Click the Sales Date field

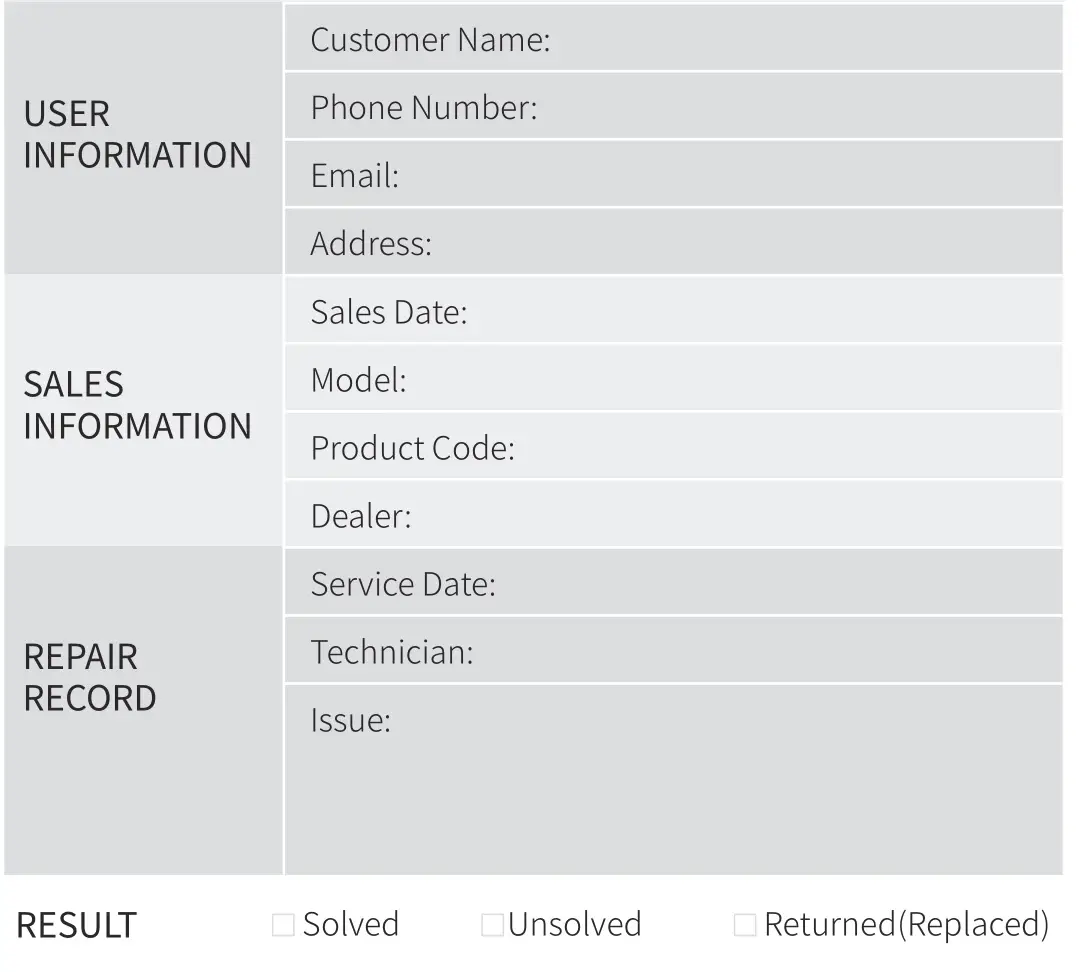tap(760, 312)
